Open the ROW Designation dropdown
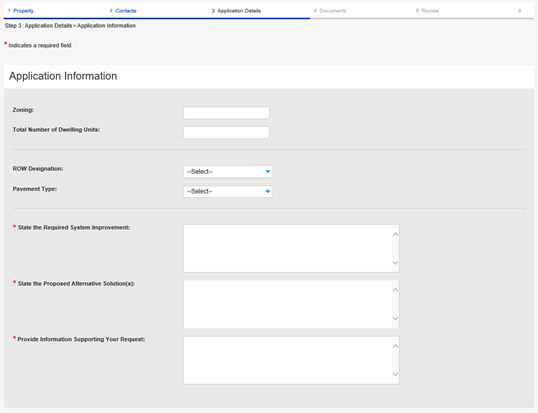538x413 pixels. [x=228, y=172]
